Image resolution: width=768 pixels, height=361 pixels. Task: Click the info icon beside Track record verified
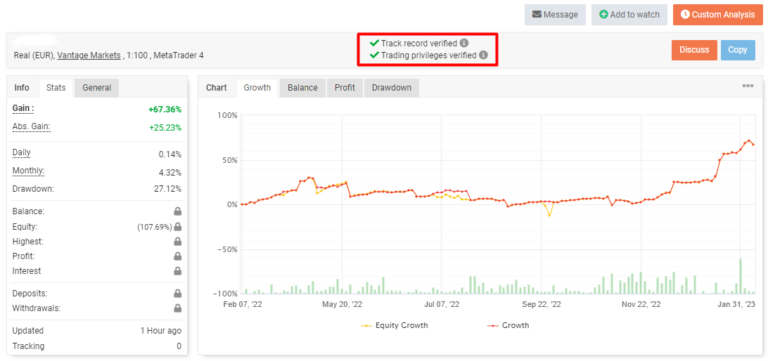click(x=464, y=43)
